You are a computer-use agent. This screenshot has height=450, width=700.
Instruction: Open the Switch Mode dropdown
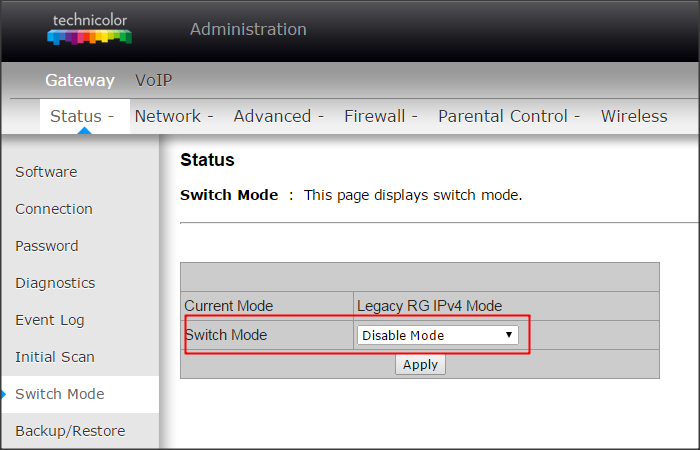click(x=438, y=335)
